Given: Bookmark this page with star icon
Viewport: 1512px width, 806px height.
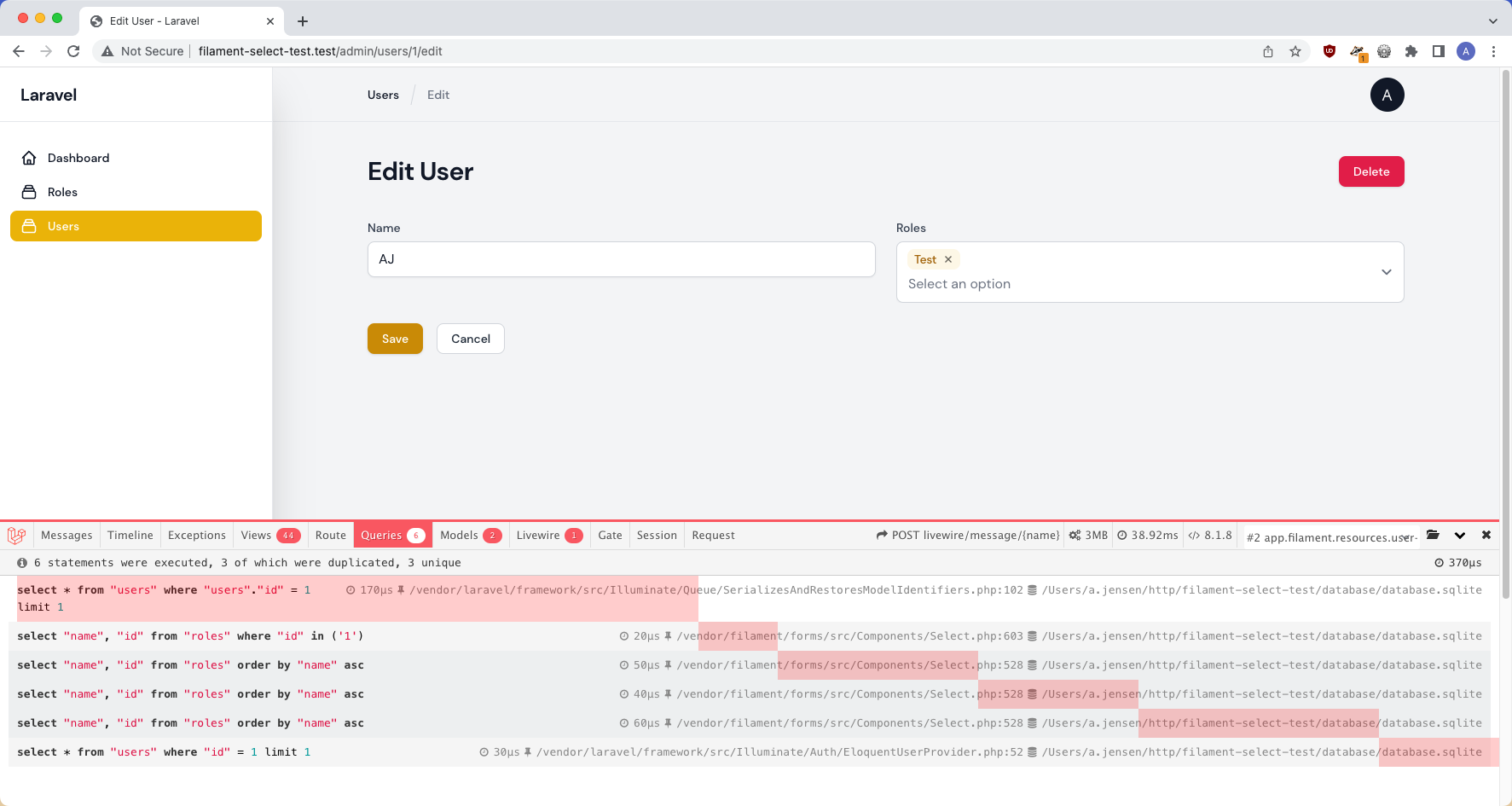Looking at the screenshot, I should point(1295,51).
